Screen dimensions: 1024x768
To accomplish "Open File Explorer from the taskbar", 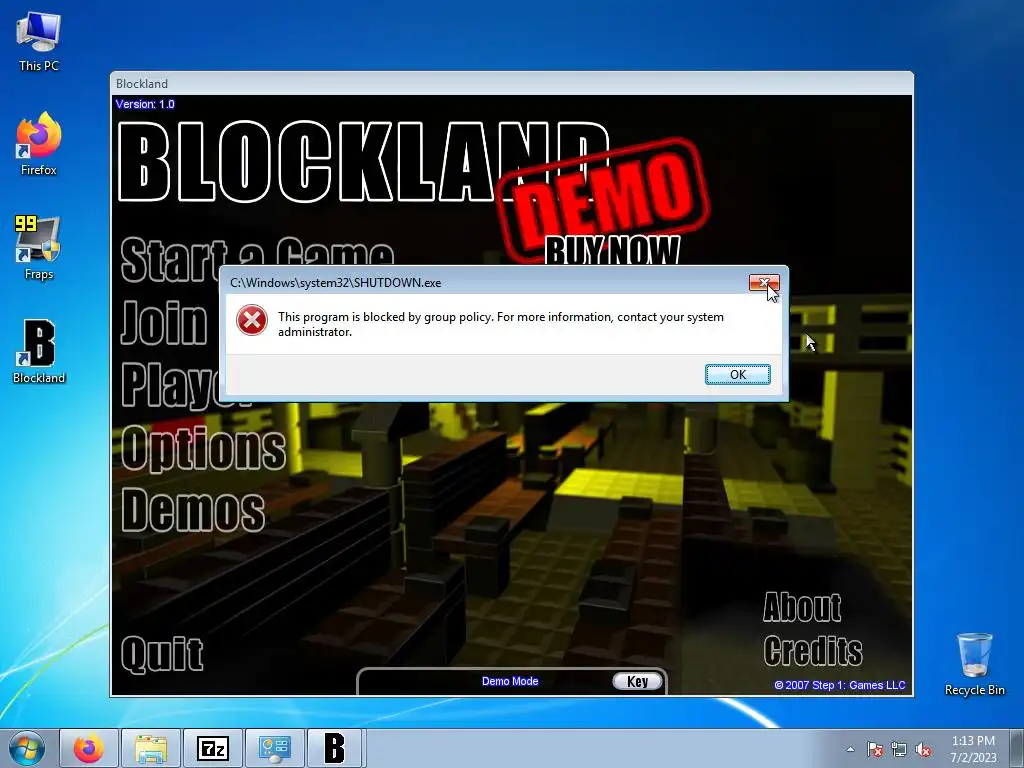I will pos(151,748).
